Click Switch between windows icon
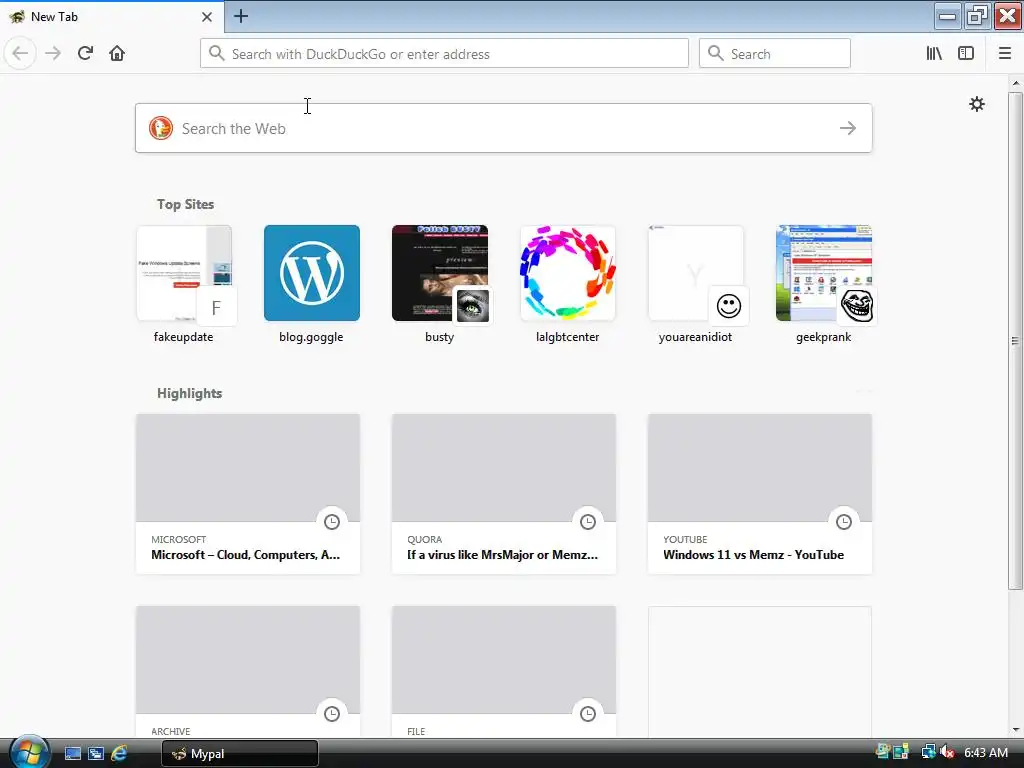Screen dimensions: 1024x768 (x=96, y=754)
